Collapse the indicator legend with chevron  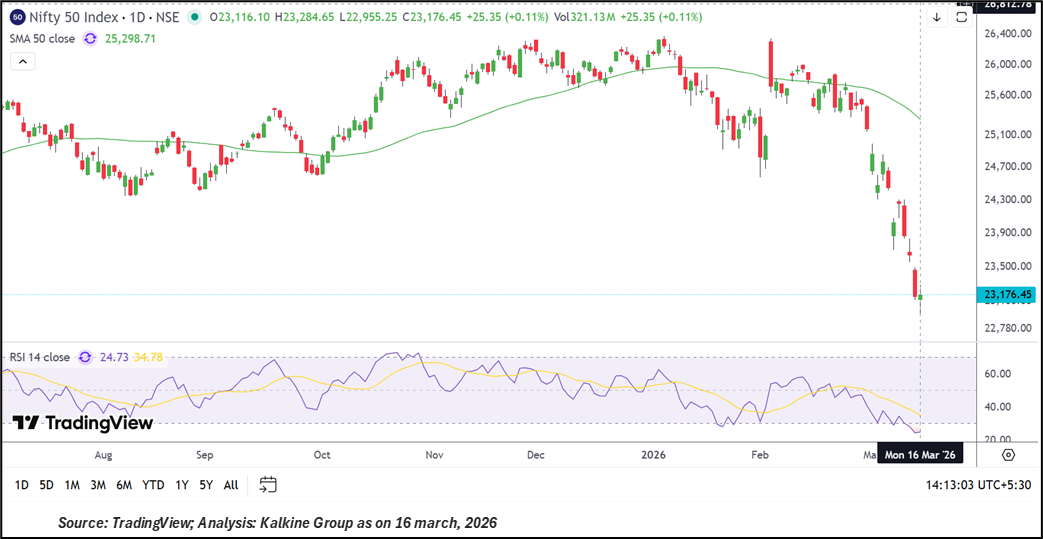23,61
